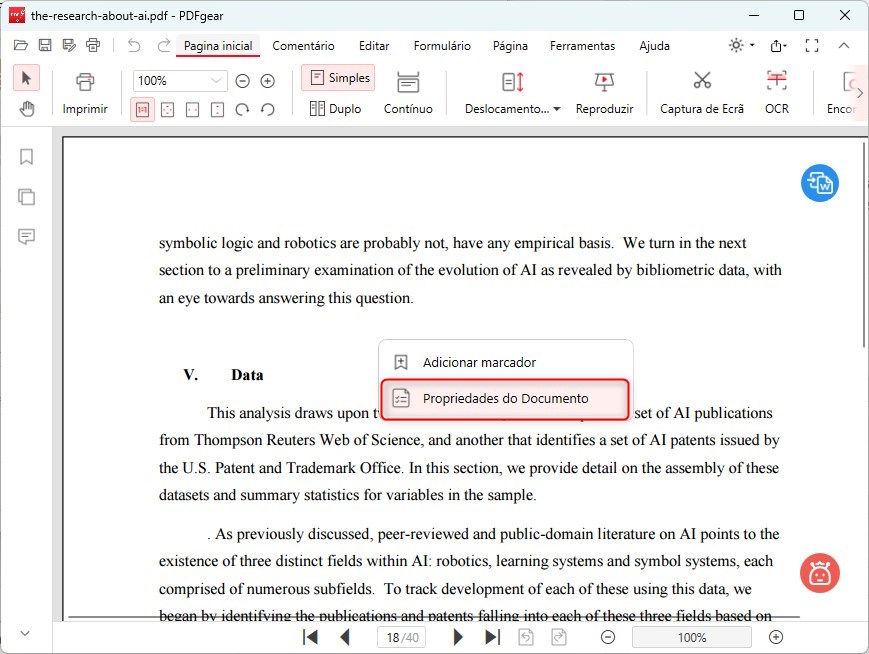This screenshot has width=869, height=654.
Task: Switch to the Ferramentas tab
Action: pos(583,46)
